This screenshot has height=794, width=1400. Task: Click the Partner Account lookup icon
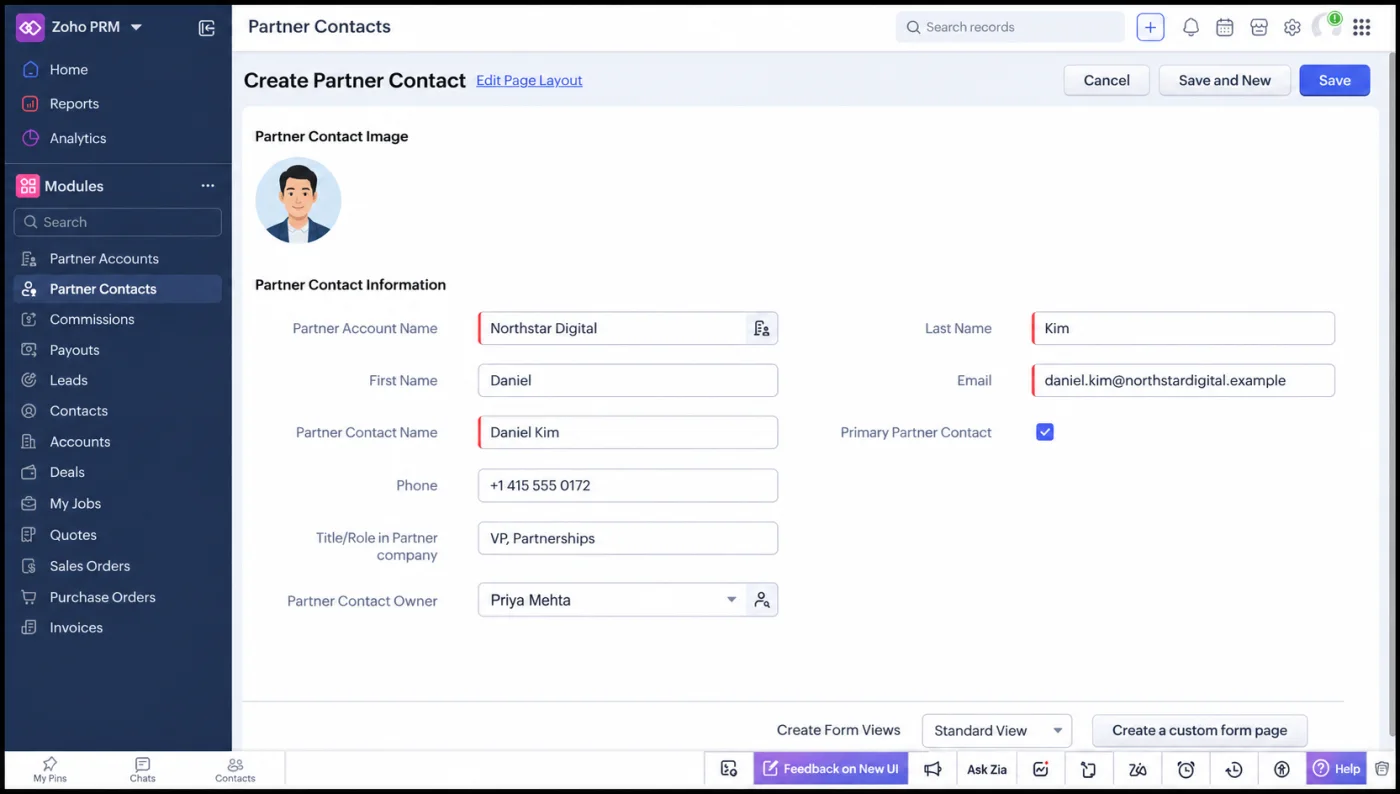[762, 328]
